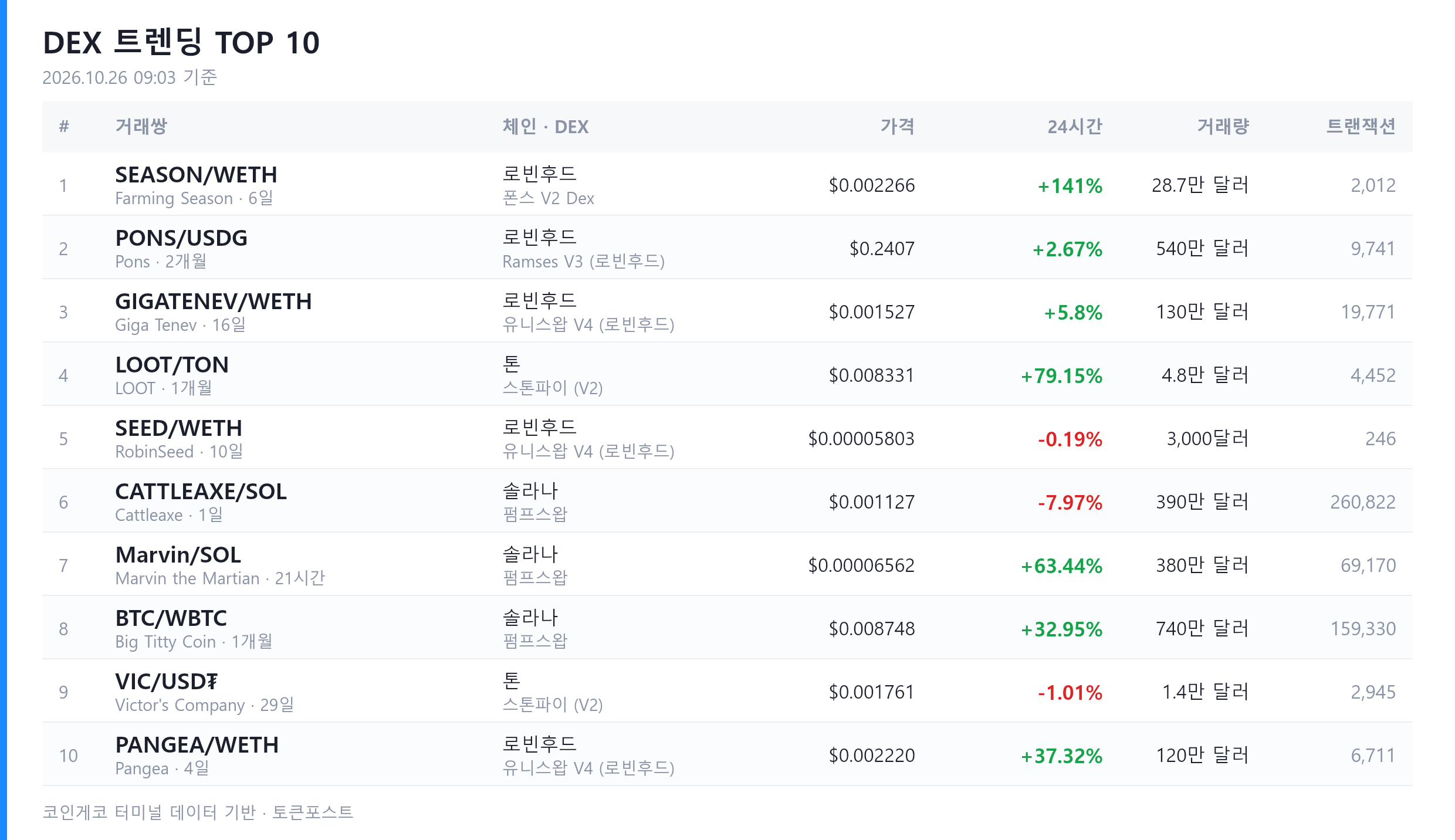Click the 코인게코 터미널 데이터 footer text

[x=198, y=812]
